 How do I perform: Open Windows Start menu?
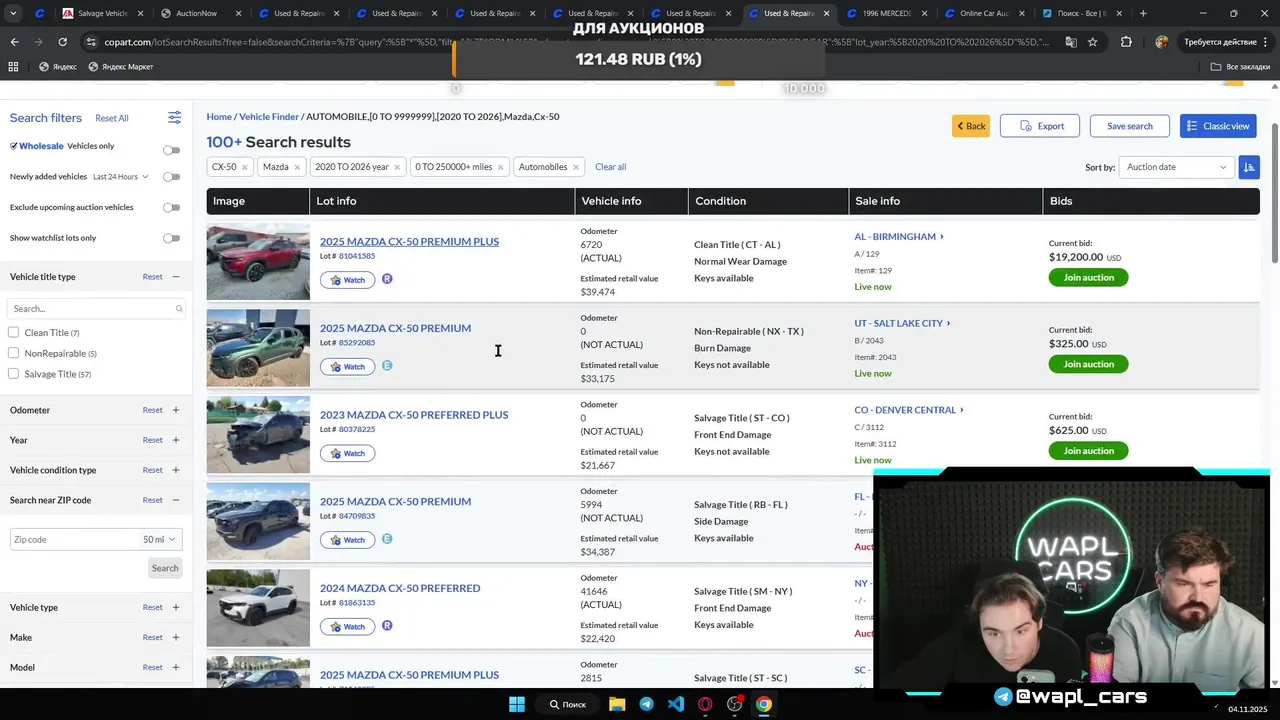point(517,704)
